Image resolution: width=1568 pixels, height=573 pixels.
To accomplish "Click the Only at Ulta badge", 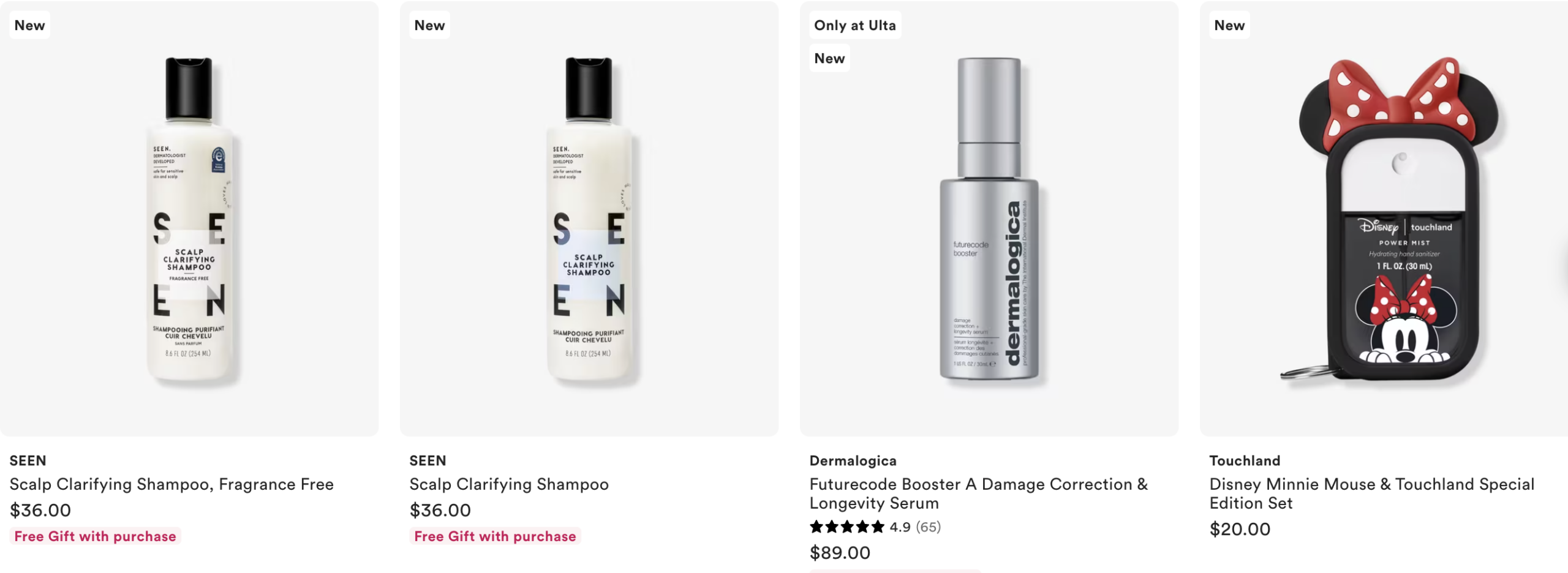I will pyautogui.click(x=855, y=25).
